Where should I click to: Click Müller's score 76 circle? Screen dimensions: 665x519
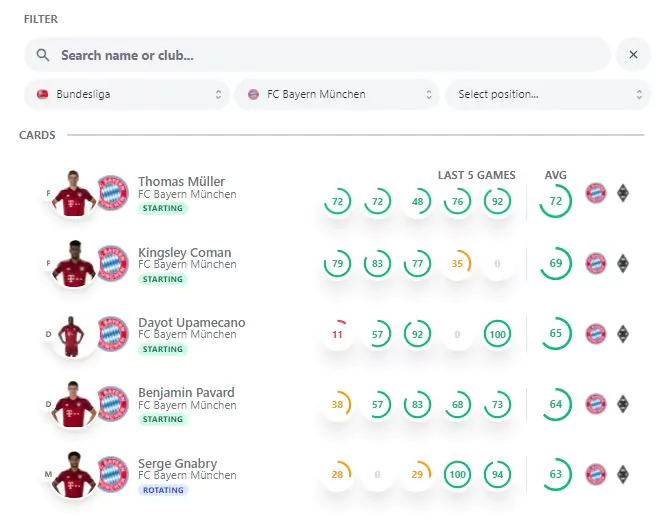pos(457,201)
